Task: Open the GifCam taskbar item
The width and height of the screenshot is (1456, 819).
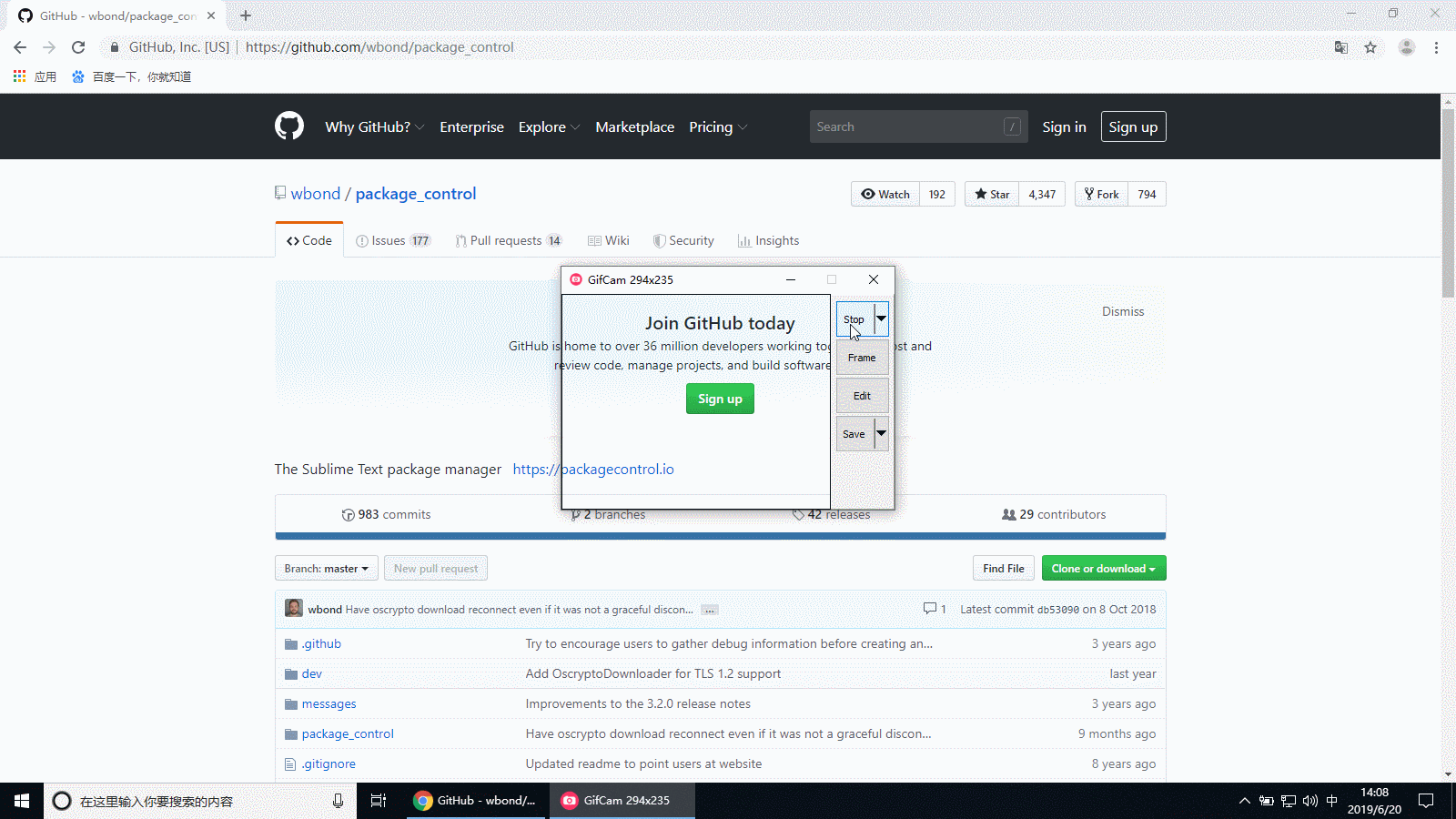Action: point(622,801)
